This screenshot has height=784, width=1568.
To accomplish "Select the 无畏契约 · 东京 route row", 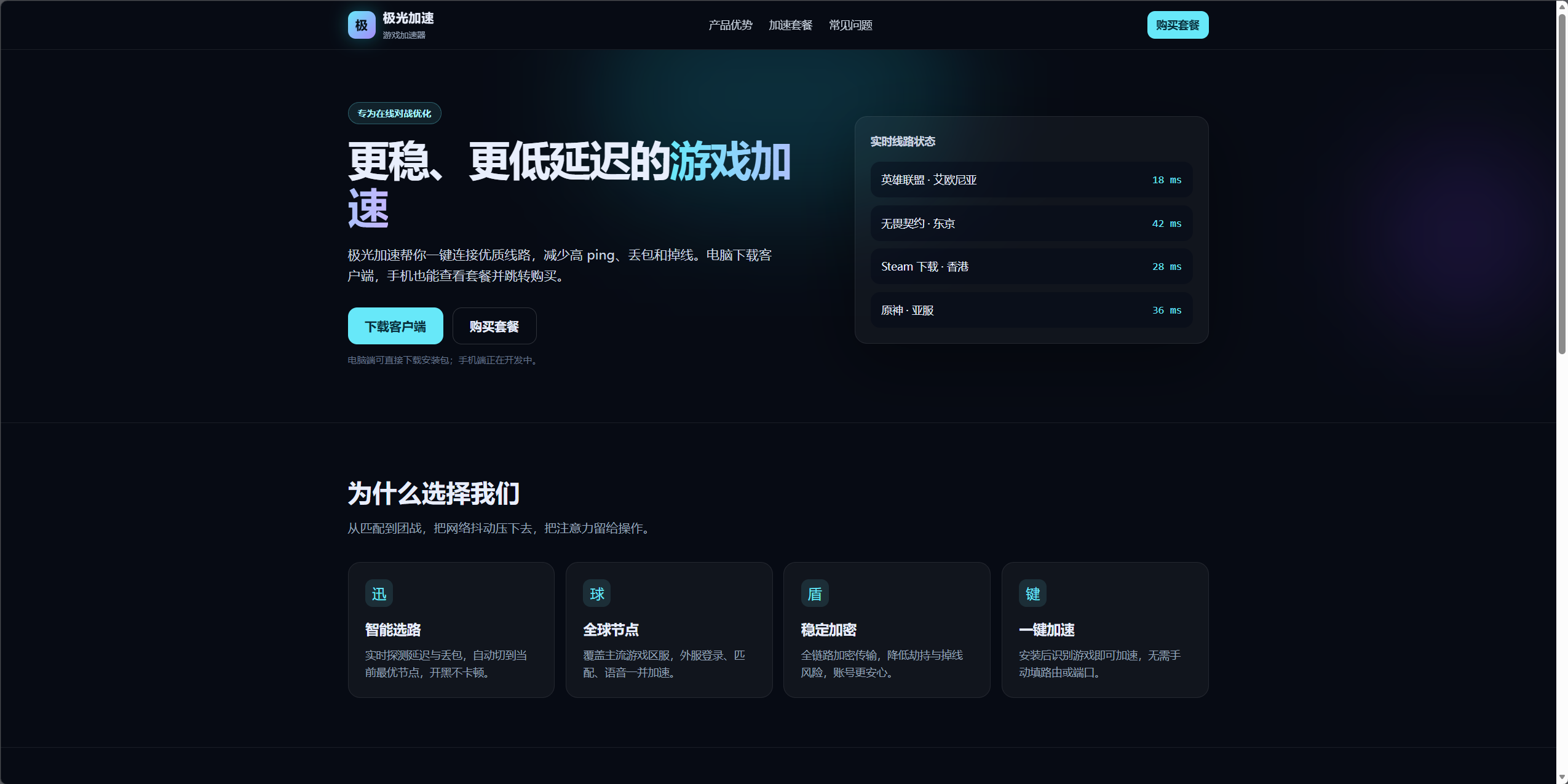I will 1031,223.
